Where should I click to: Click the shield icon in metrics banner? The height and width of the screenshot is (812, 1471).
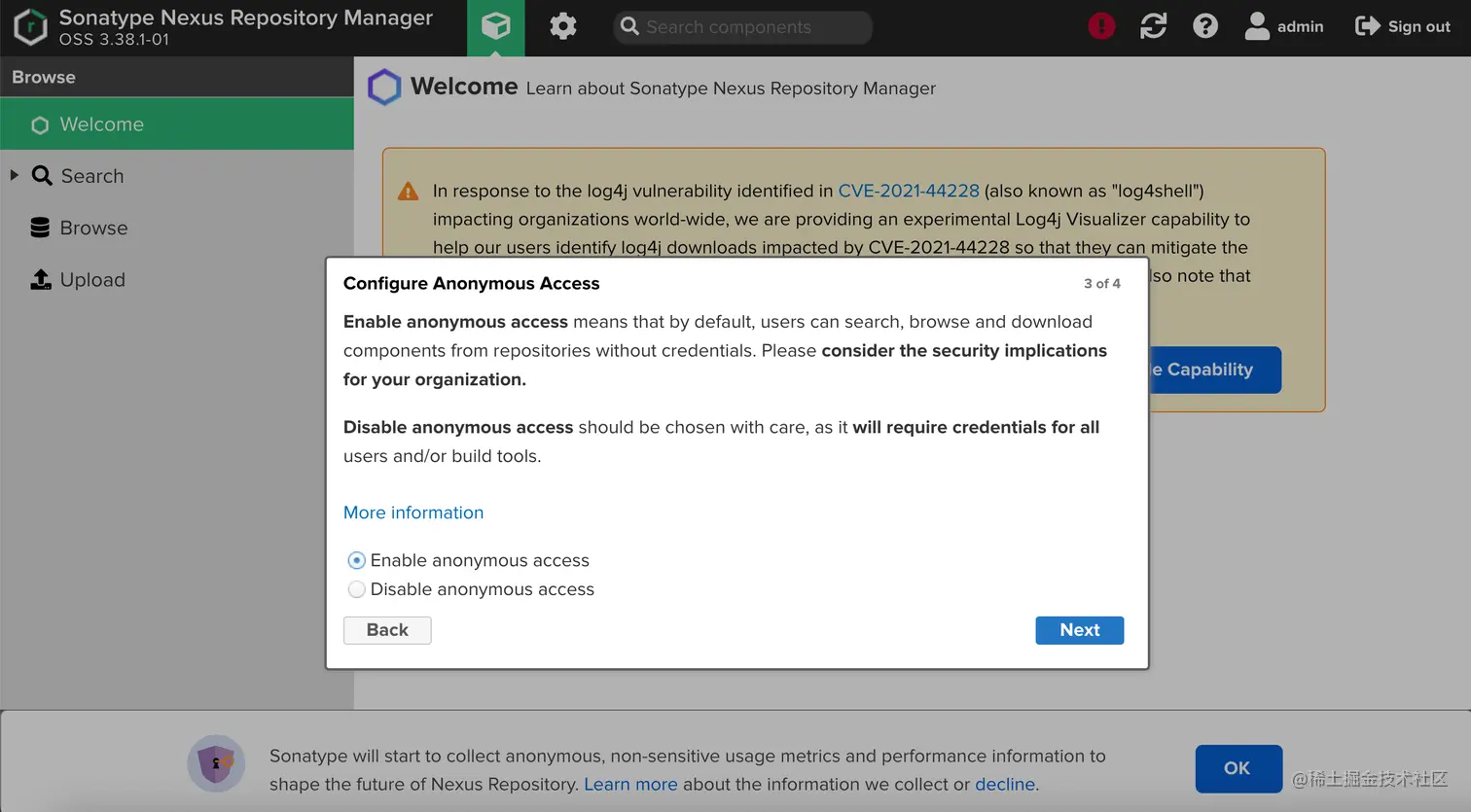216,763
